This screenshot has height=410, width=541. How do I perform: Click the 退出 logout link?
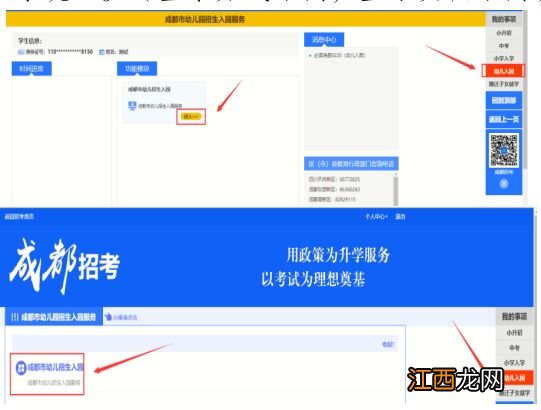400,217
